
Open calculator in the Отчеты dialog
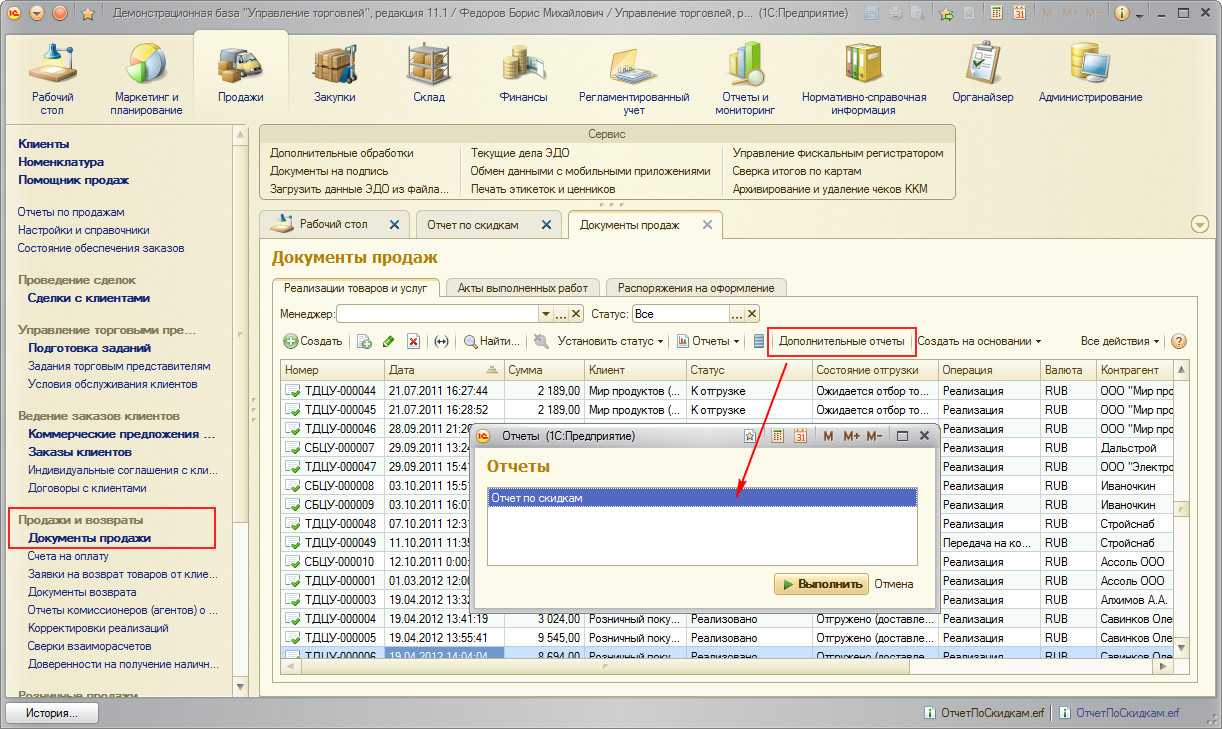pyautogui.click(x=777, y=436)
